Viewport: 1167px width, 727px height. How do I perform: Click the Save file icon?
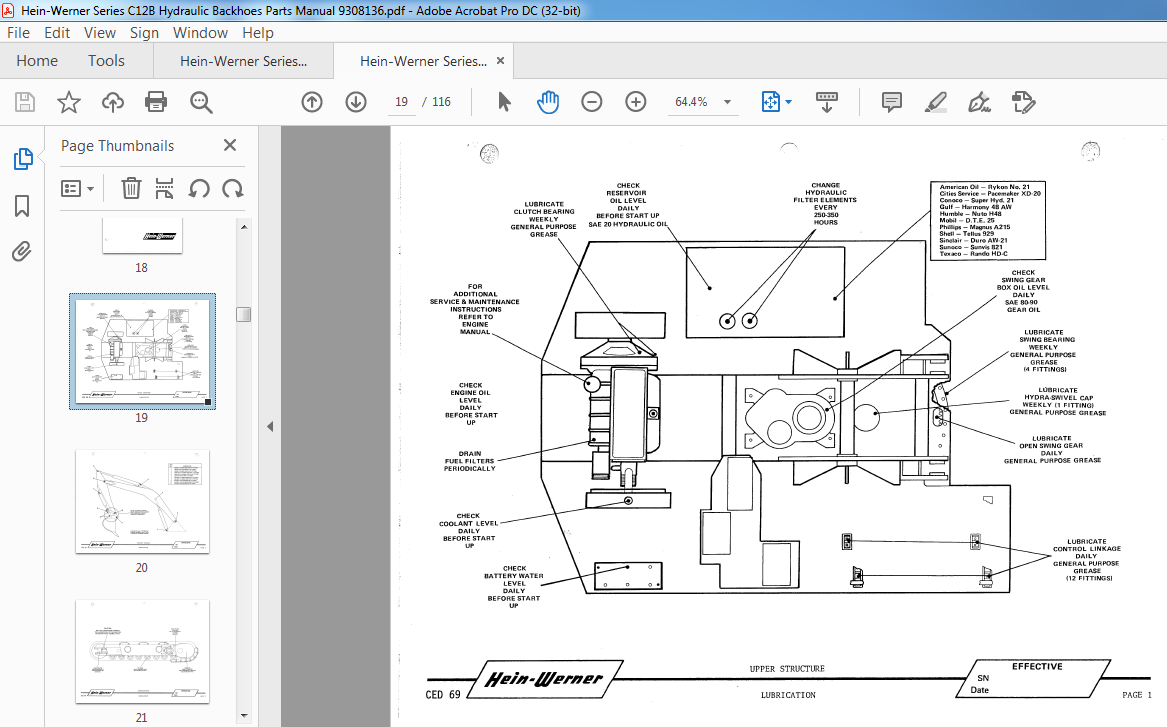(25, 102)
